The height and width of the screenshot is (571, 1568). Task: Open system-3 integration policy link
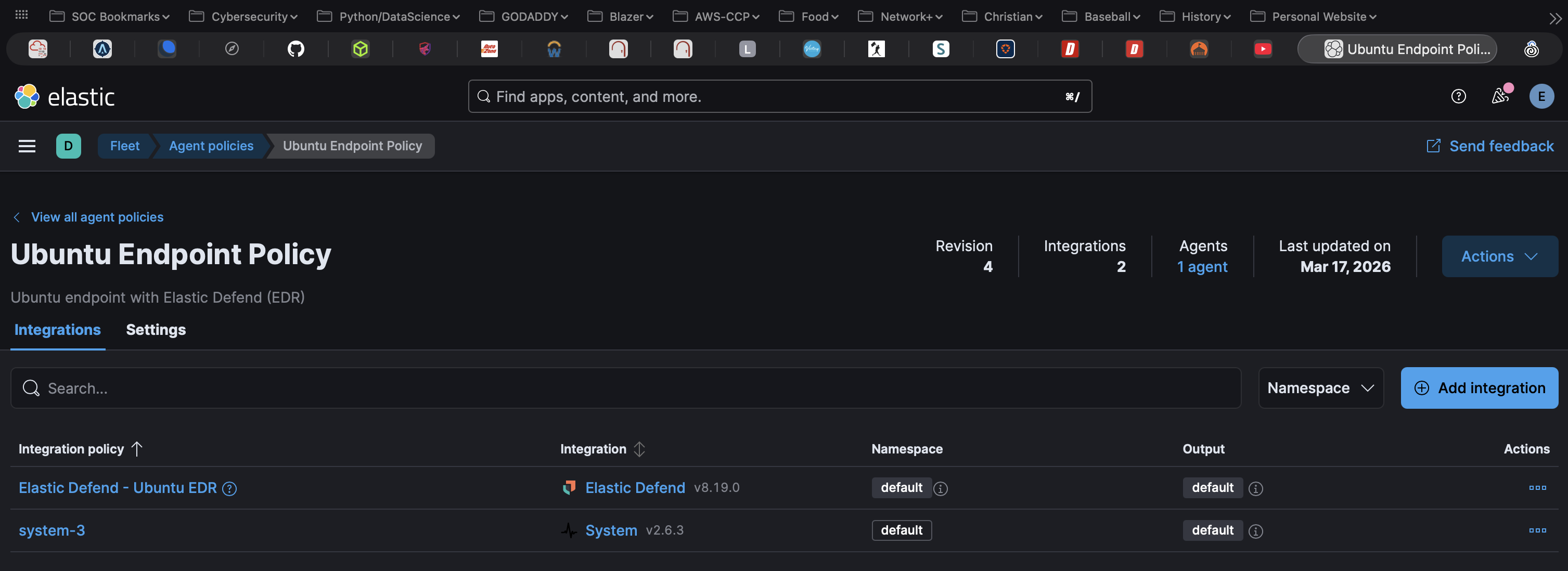pos(52,530)
